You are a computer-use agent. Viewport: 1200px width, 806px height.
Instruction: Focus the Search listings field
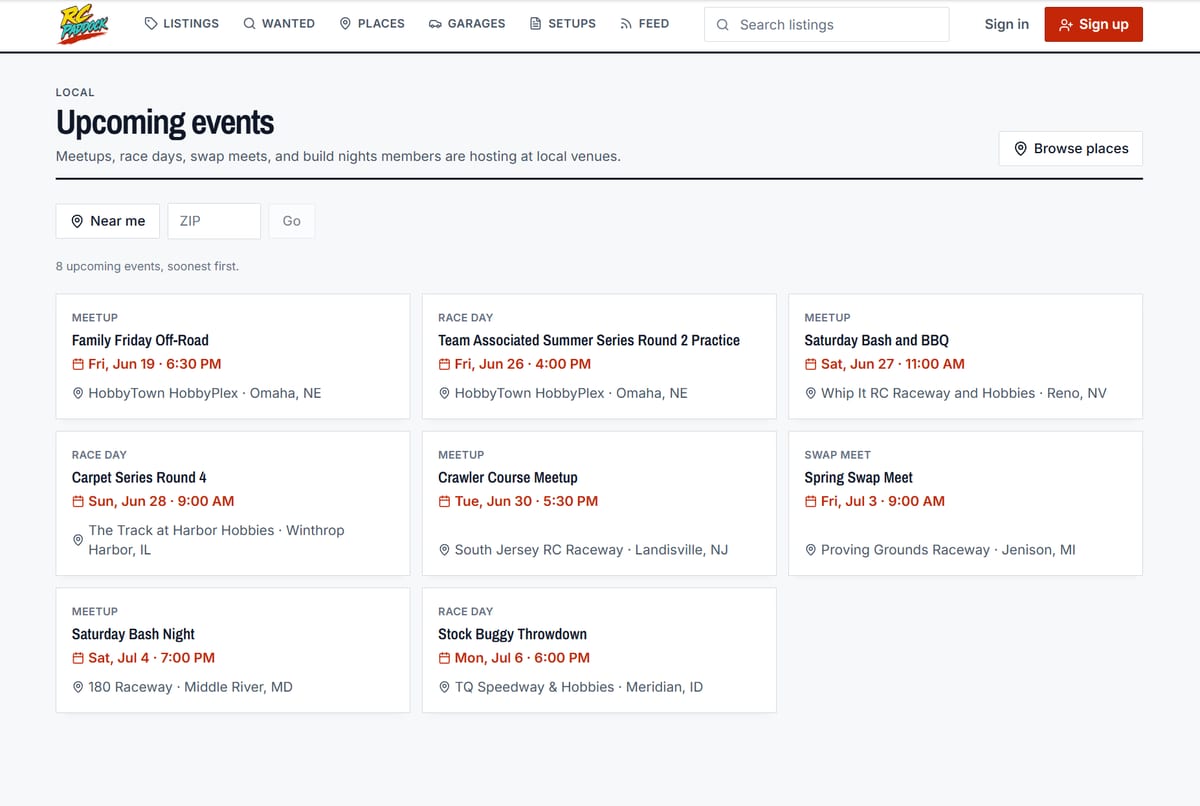(x=827, y=25)
